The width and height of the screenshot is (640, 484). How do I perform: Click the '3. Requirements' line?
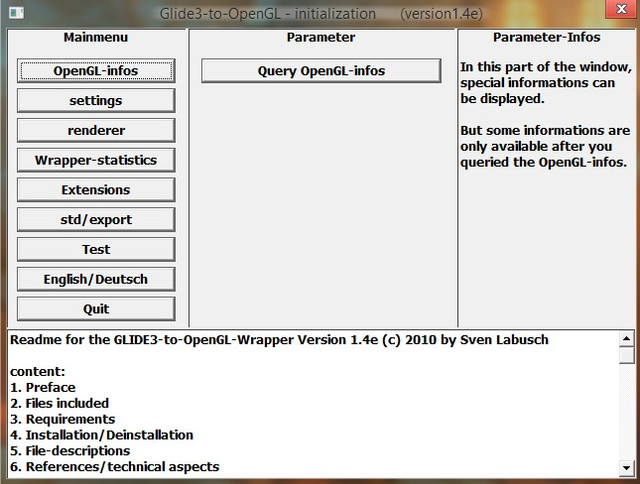coord(62,419)
